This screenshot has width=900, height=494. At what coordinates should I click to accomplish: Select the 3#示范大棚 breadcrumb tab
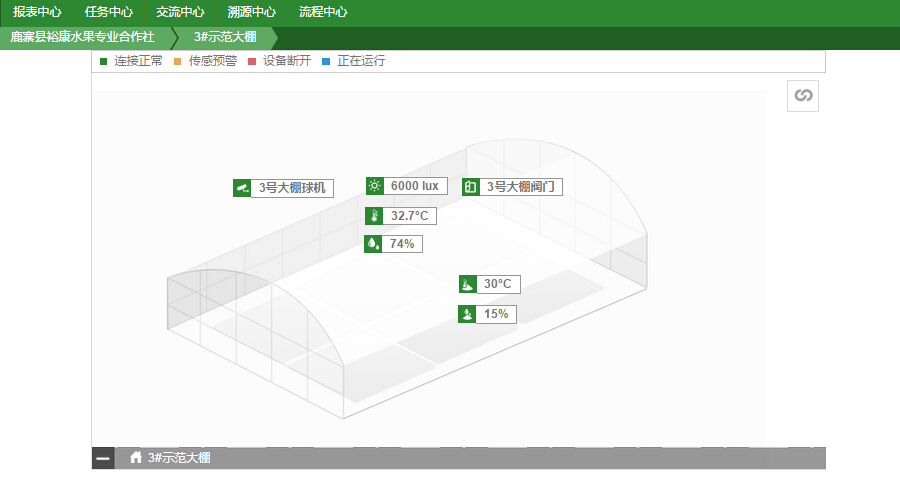(224, 38)
